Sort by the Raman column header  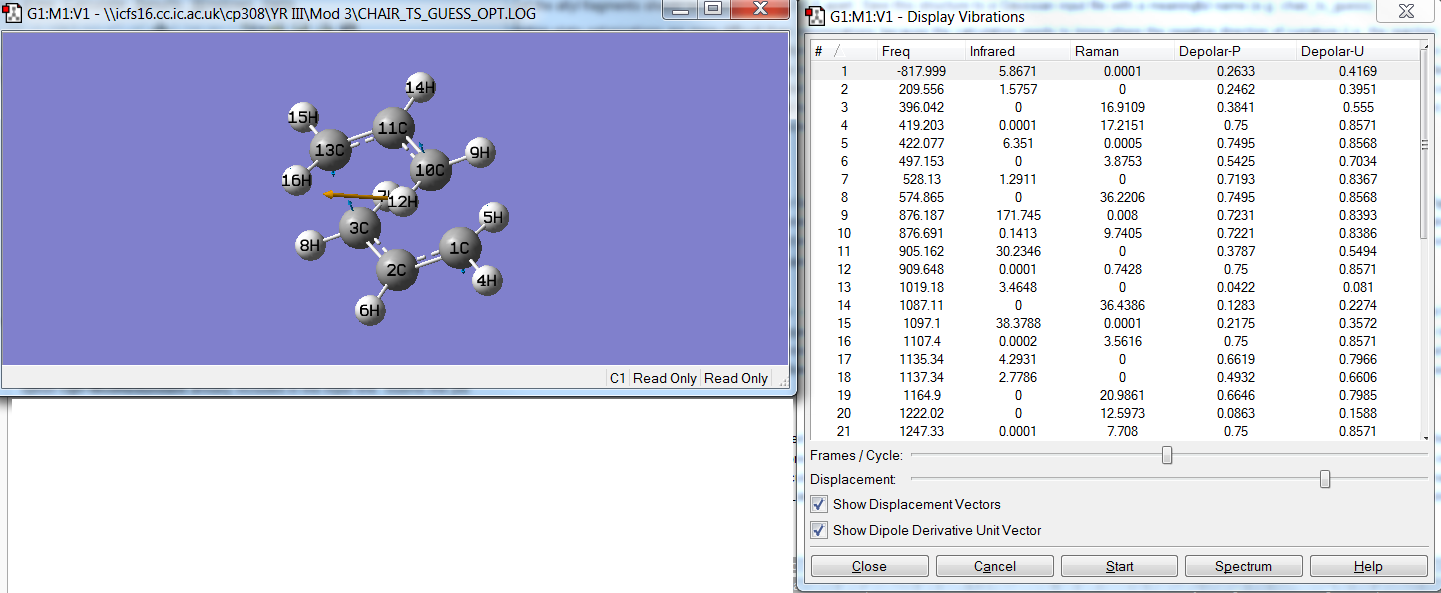click(1122, 51)
